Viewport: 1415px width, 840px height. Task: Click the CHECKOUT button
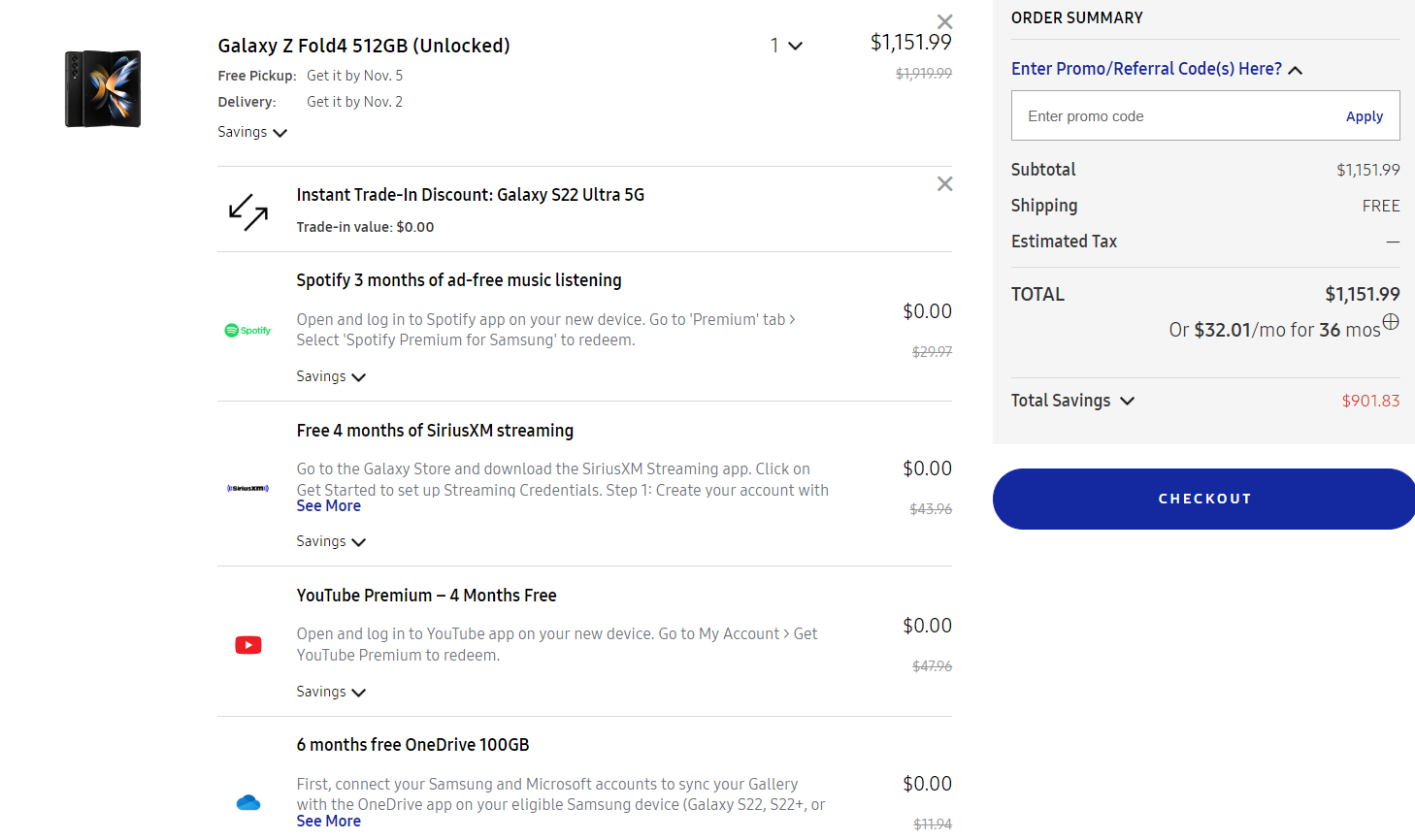tap(1203, 498)
